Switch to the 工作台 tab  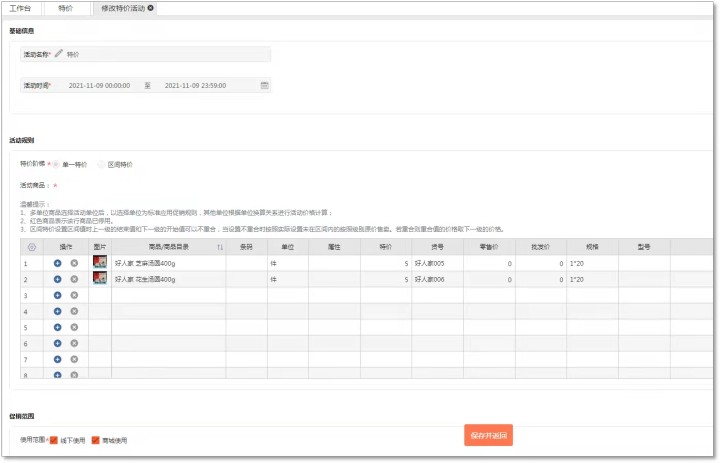pos(22,8)
